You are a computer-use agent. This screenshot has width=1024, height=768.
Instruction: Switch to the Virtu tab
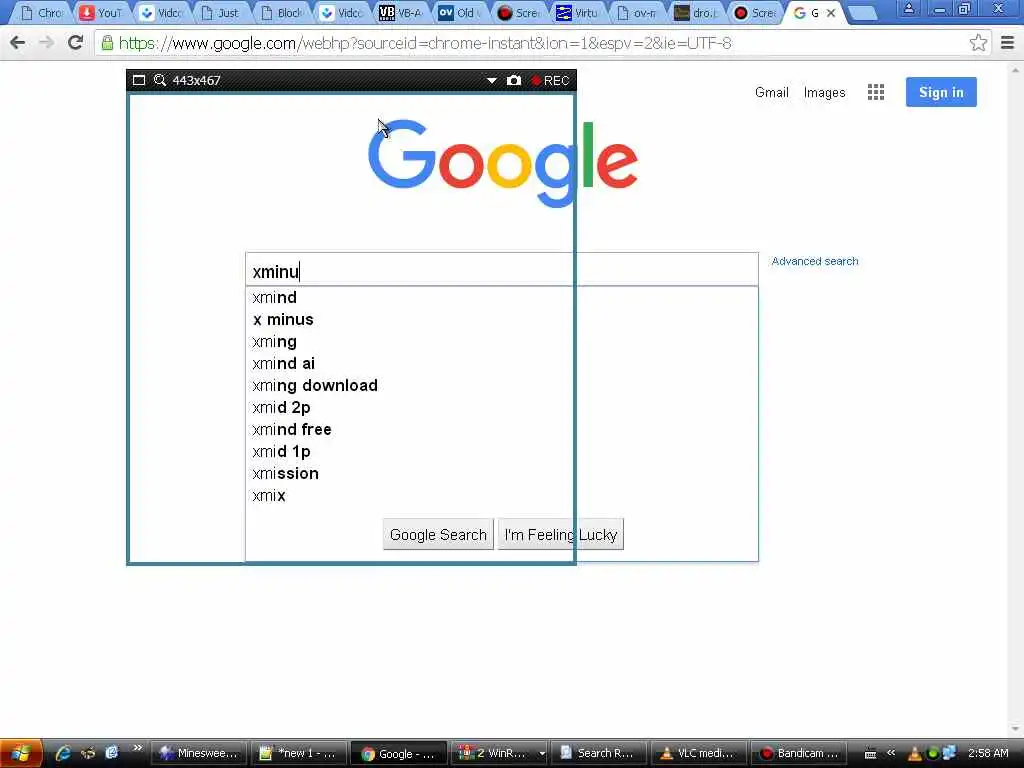(578, 13)
